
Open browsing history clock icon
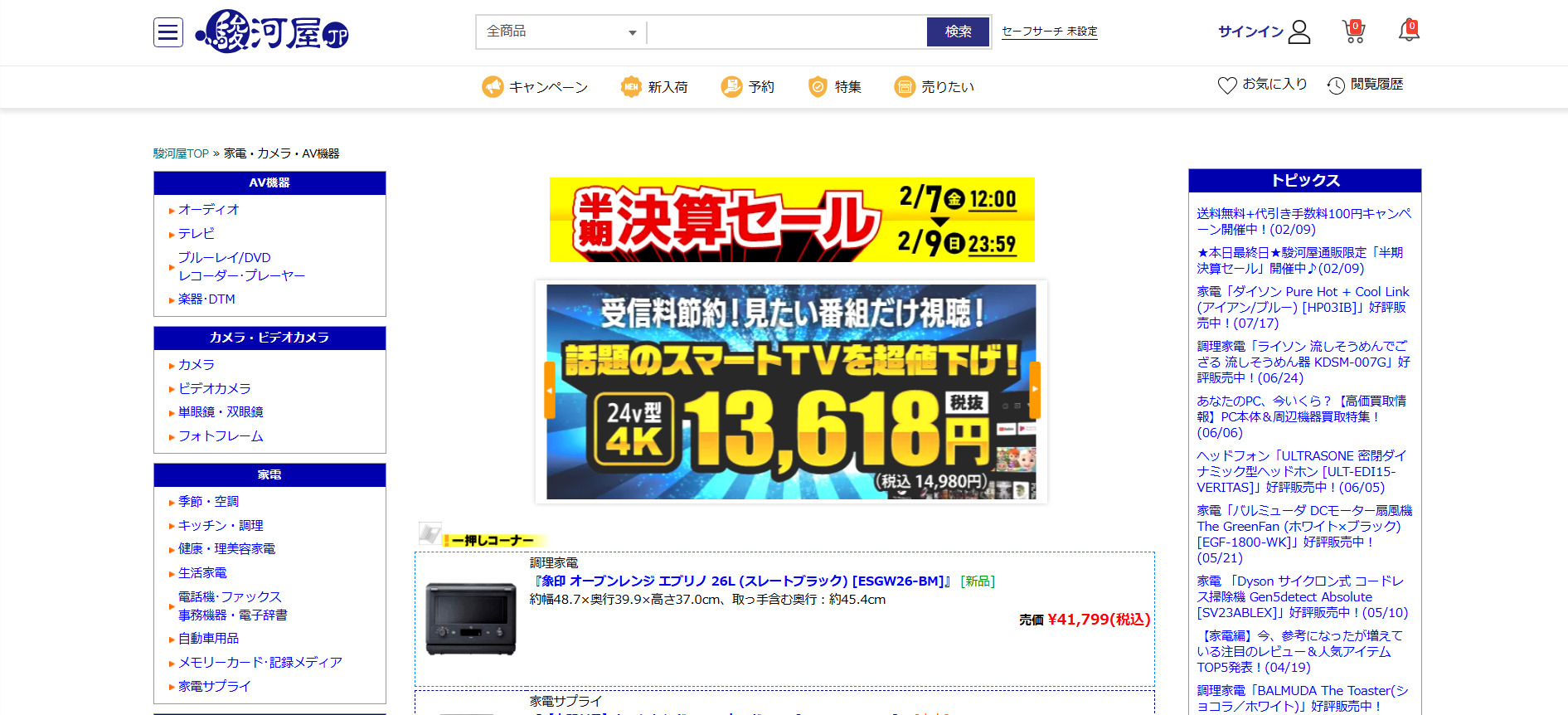coord(1336,85)
